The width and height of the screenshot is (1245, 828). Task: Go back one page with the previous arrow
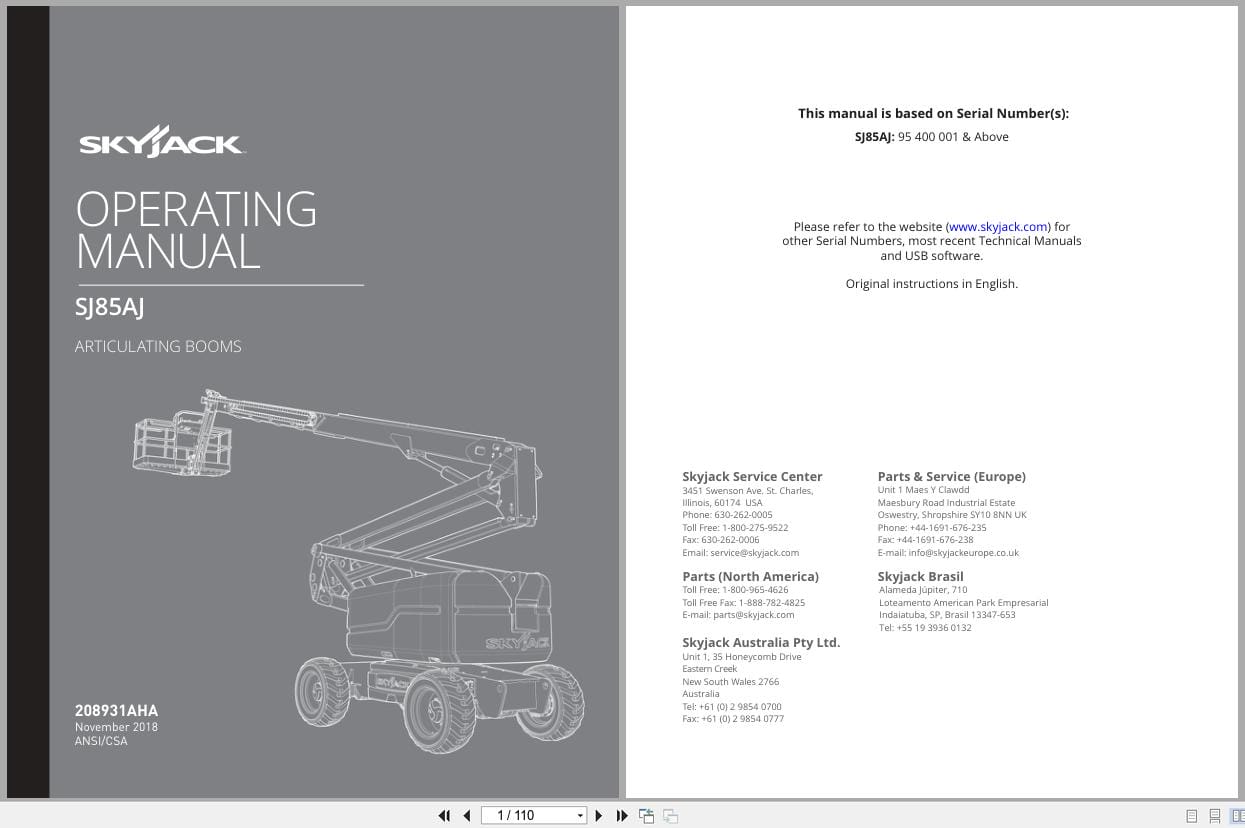tap(467, 815)
